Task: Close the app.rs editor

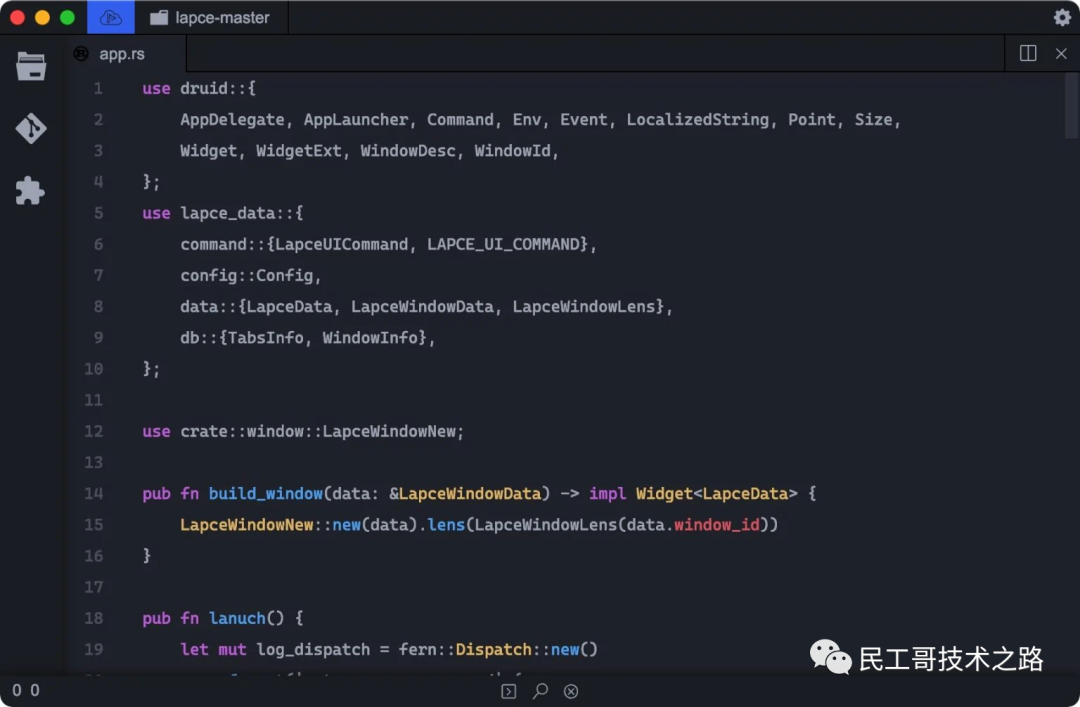Action: [1060, 53]
